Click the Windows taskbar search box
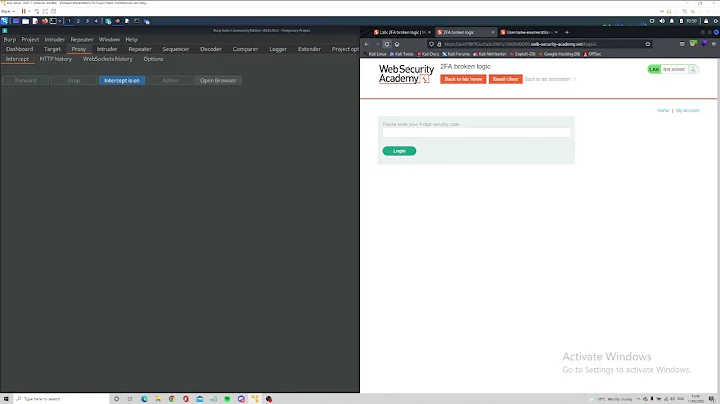Viewport: 720px width, 404px height. click(61, 399)
